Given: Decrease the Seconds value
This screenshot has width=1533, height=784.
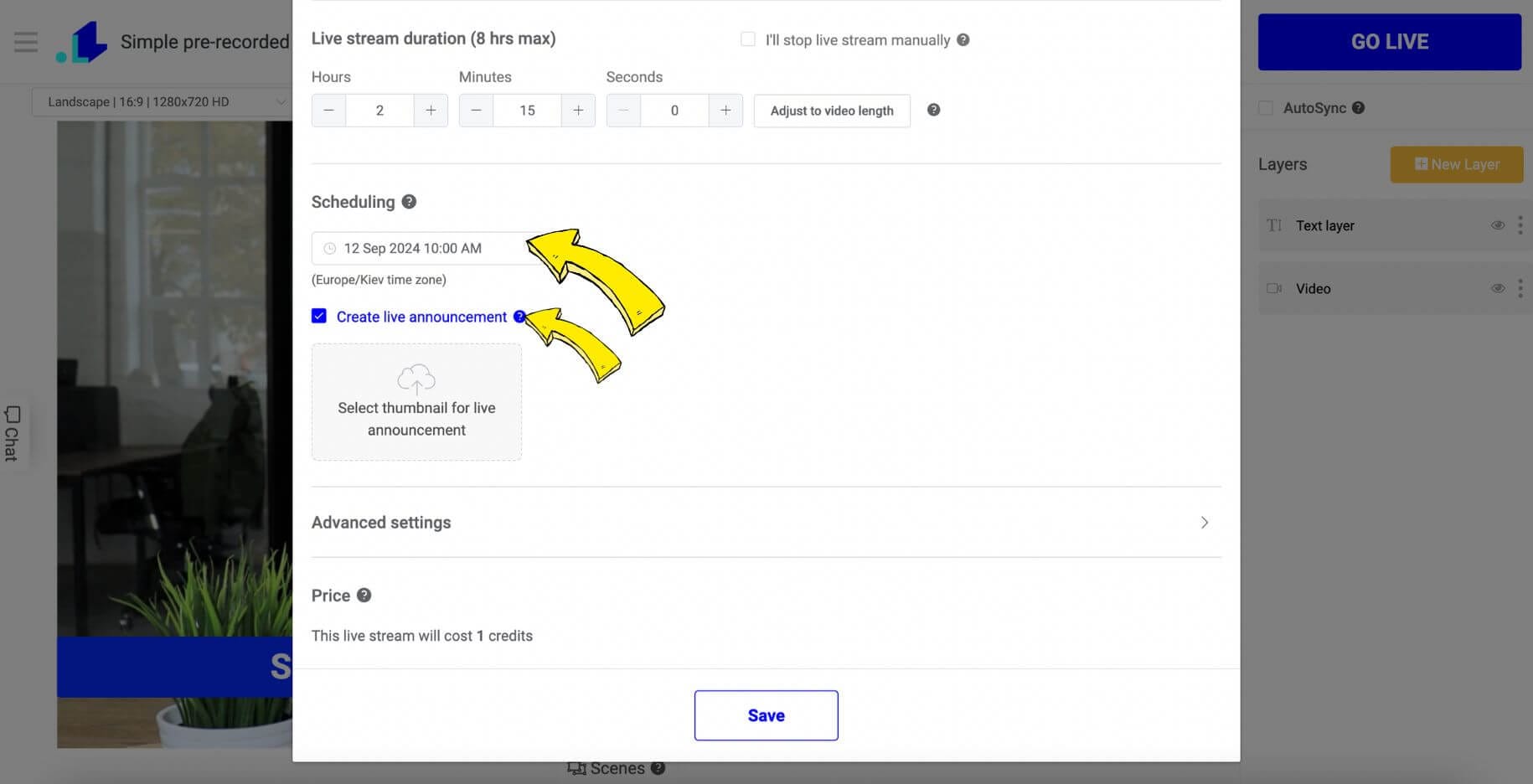Looking at the screenshot, I should (x=623, y=111).
